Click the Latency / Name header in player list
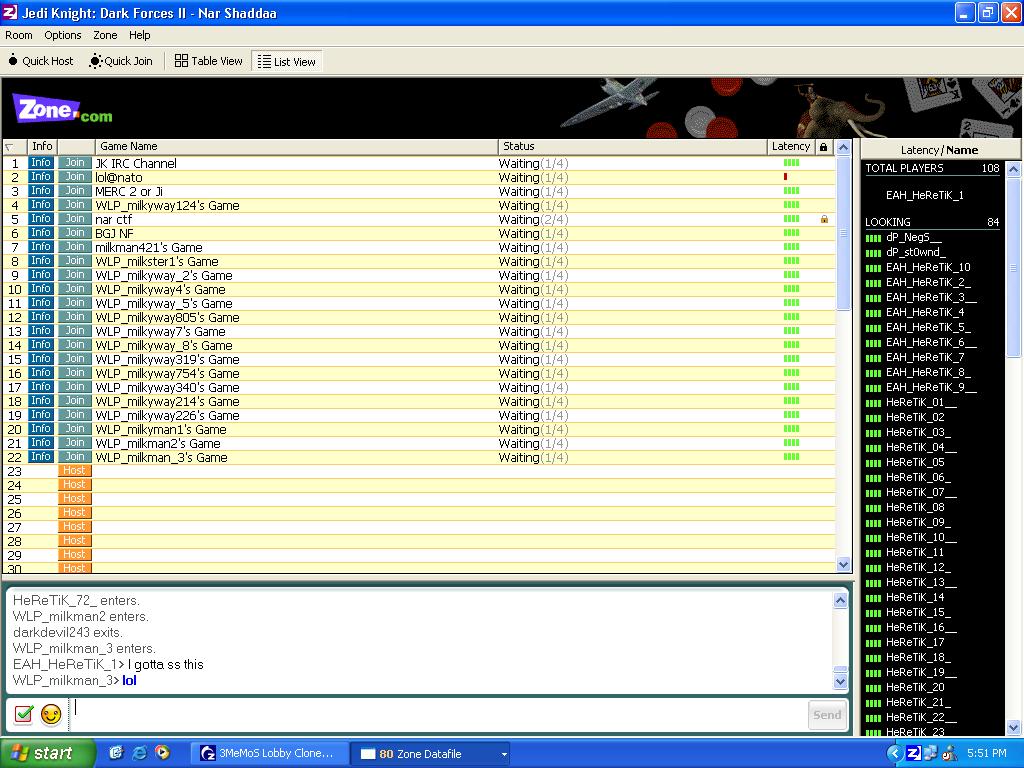The height and width of the screenshot is (768, 1024). pyautogui.click(x=939, y=150)
